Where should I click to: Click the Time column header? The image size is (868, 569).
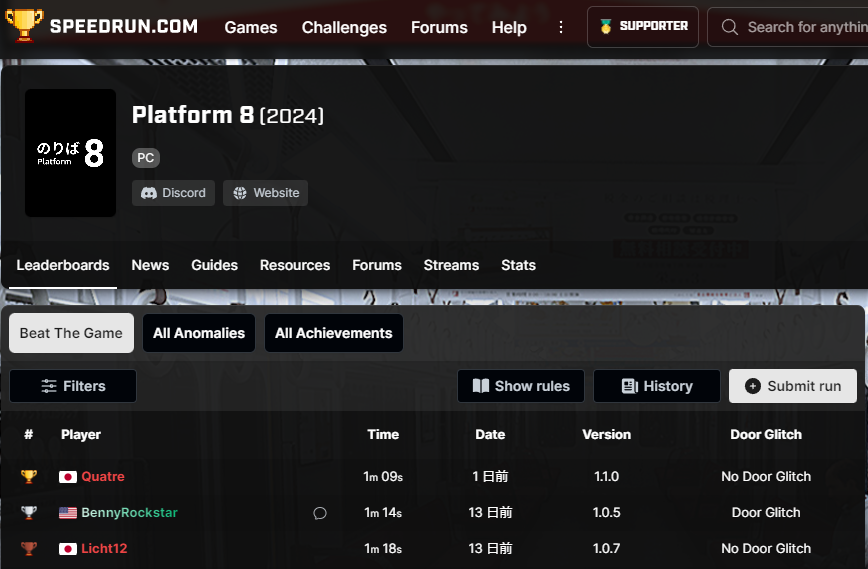click(x=383, y=434)
